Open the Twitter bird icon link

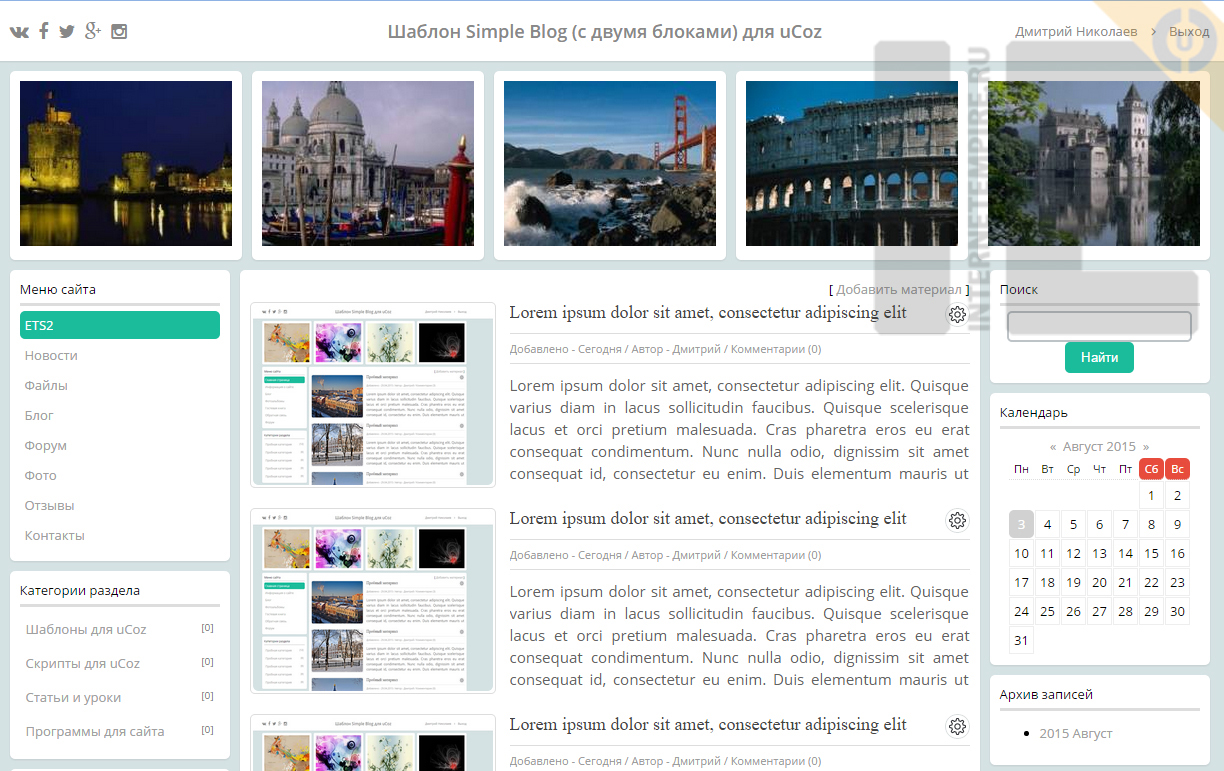(67, 31)
